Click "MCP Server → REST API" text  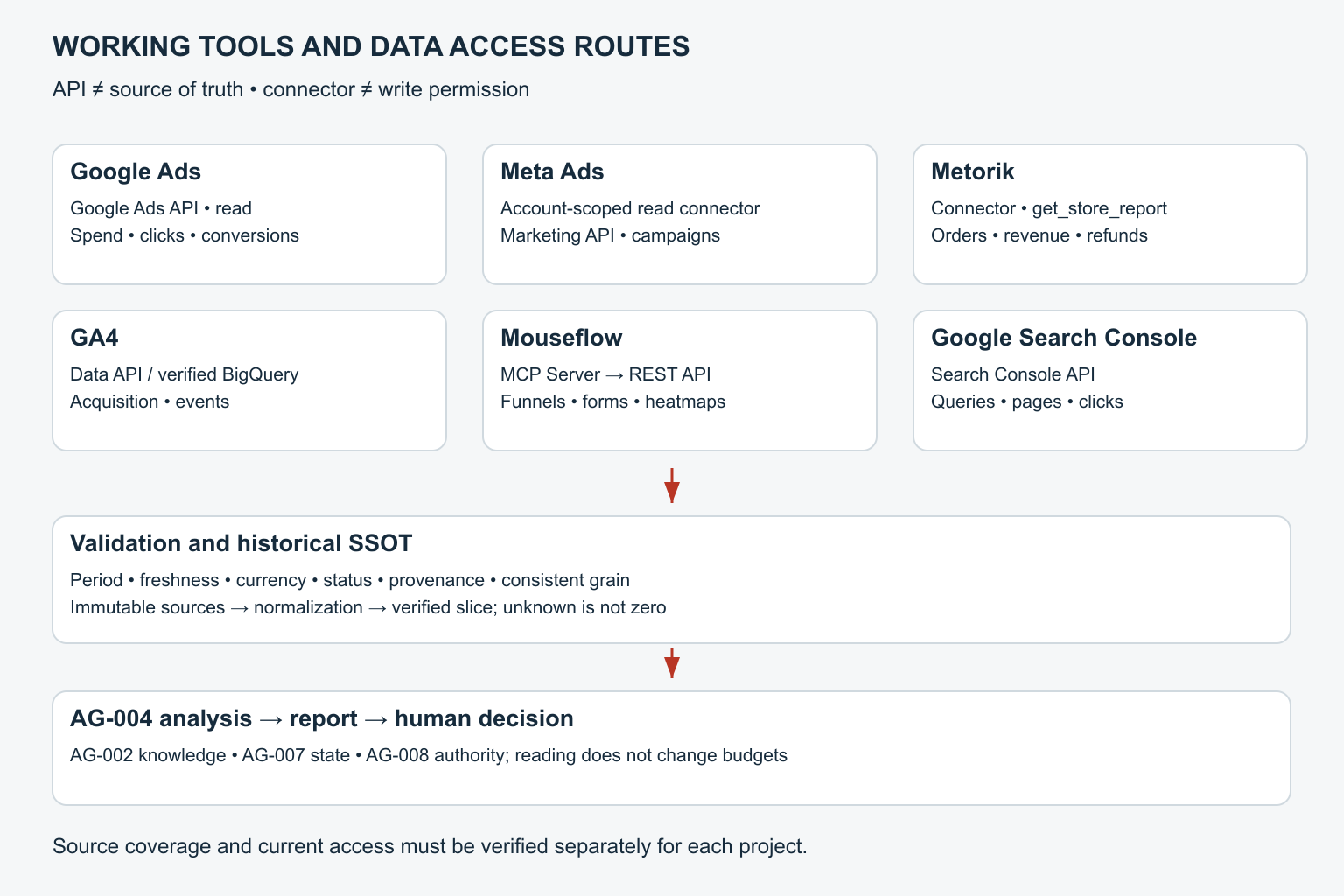(605, 374)
